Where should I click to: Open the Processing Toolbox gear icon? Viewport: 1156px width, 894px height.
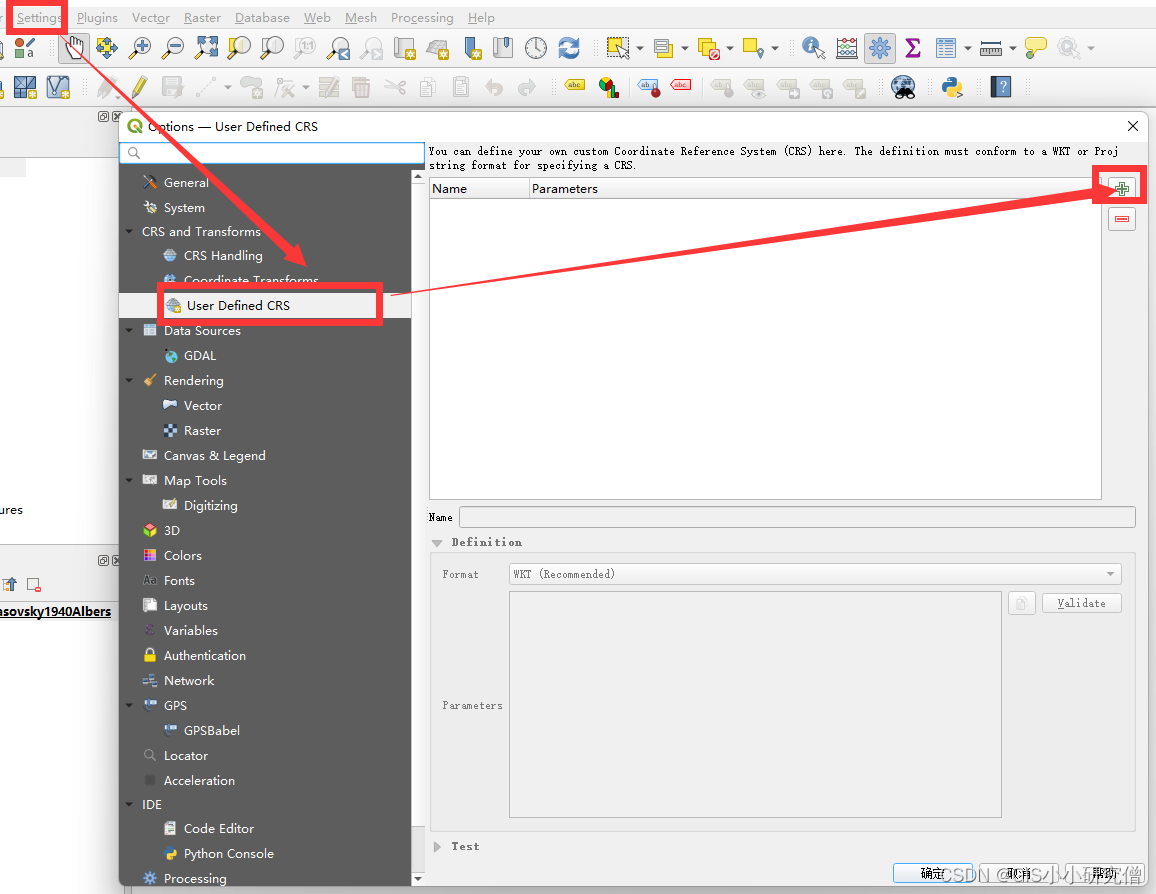(880, 48)
